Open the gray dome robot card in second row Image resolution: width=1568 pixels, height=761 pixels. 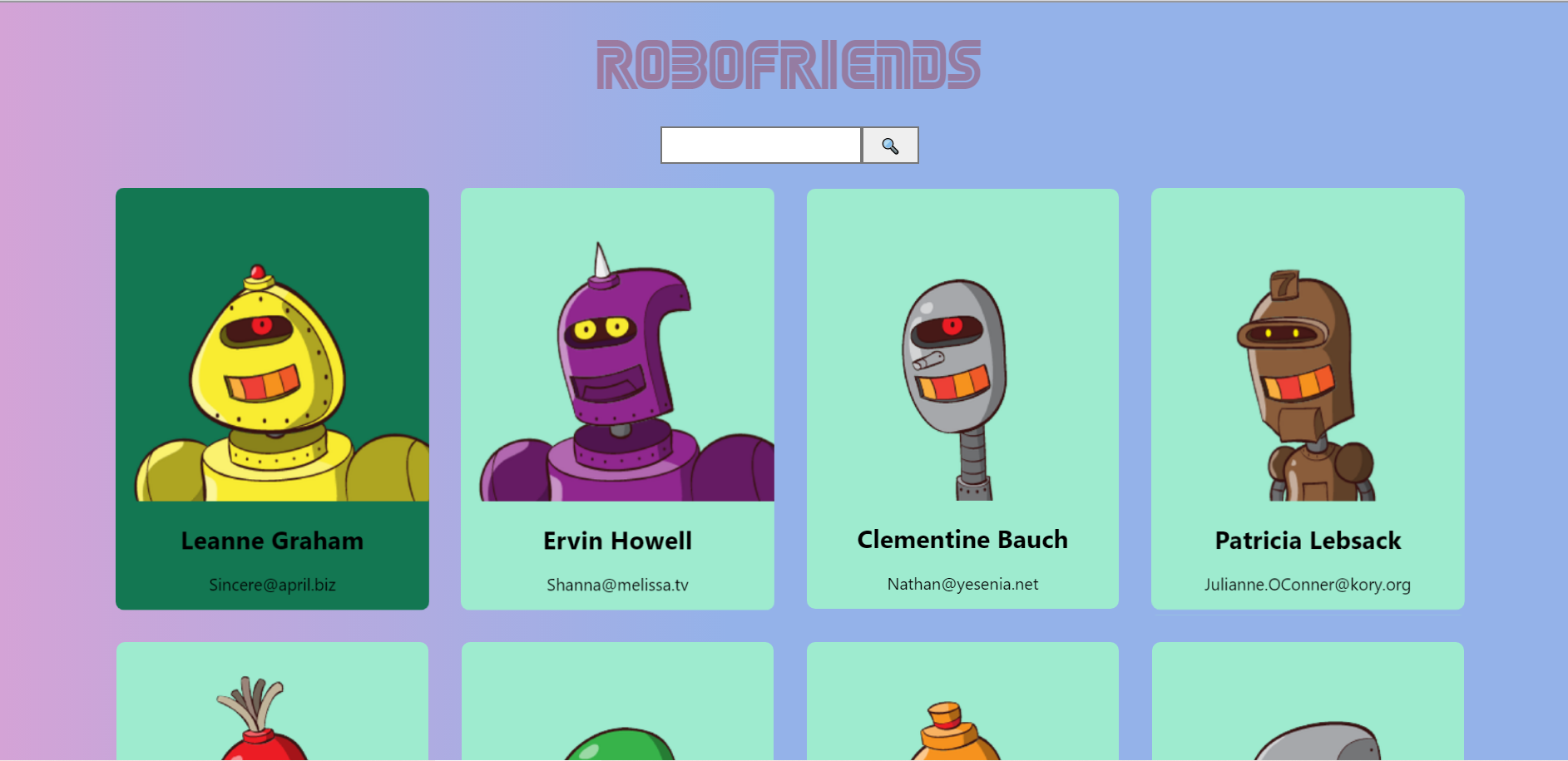point(1308,701)
